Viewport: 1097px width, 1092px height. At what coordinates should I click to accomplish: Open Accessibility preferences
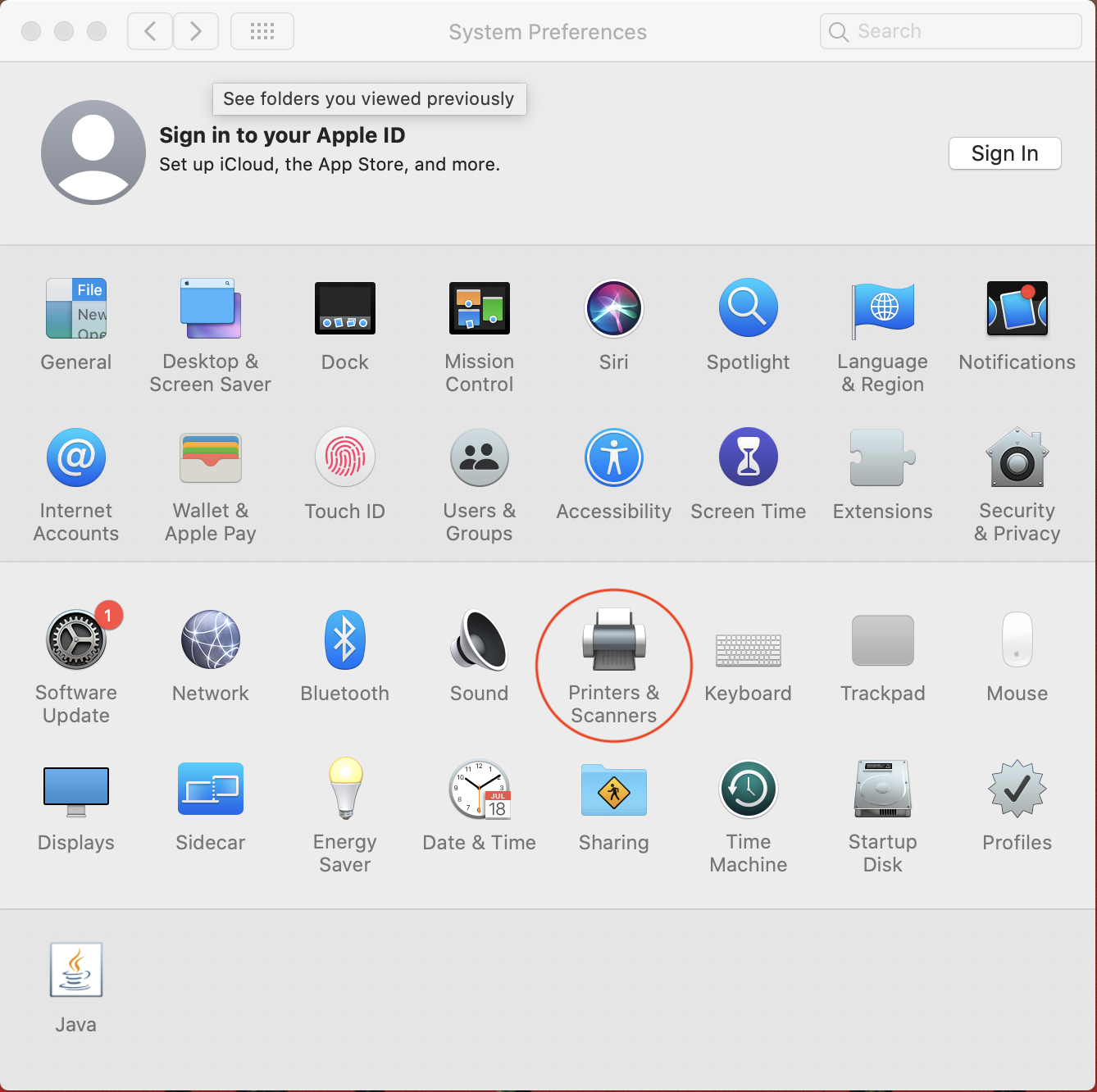[x=614, y=457]
